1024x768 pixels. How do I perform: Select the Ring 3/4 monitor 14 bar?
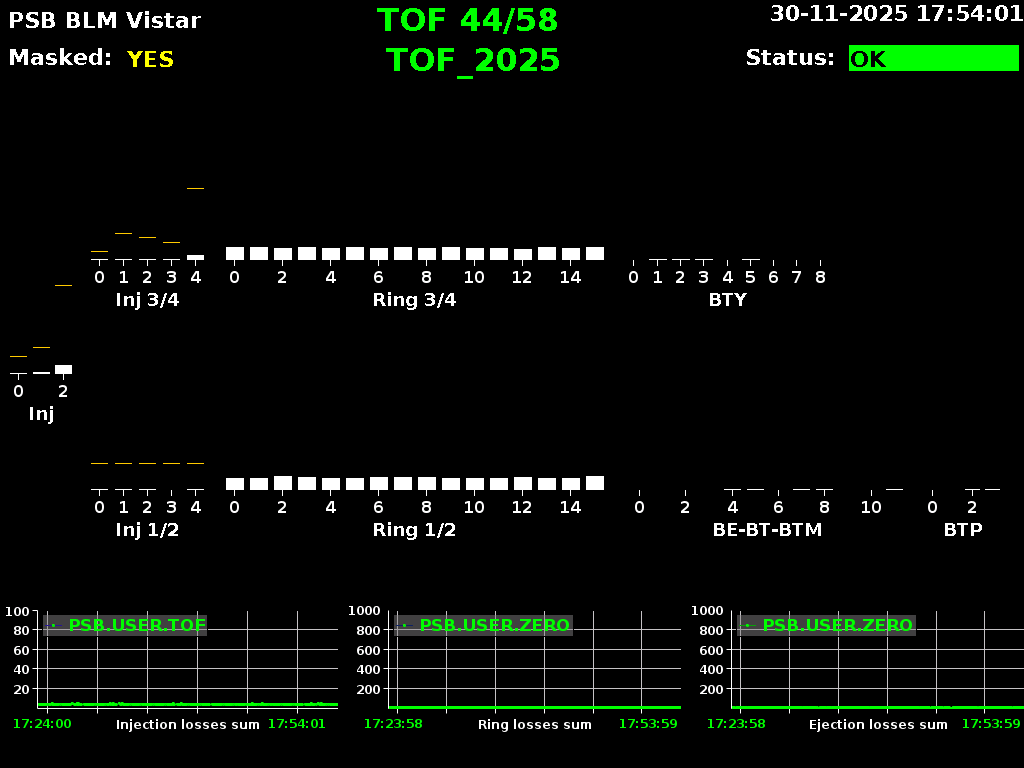click(570, 254)
